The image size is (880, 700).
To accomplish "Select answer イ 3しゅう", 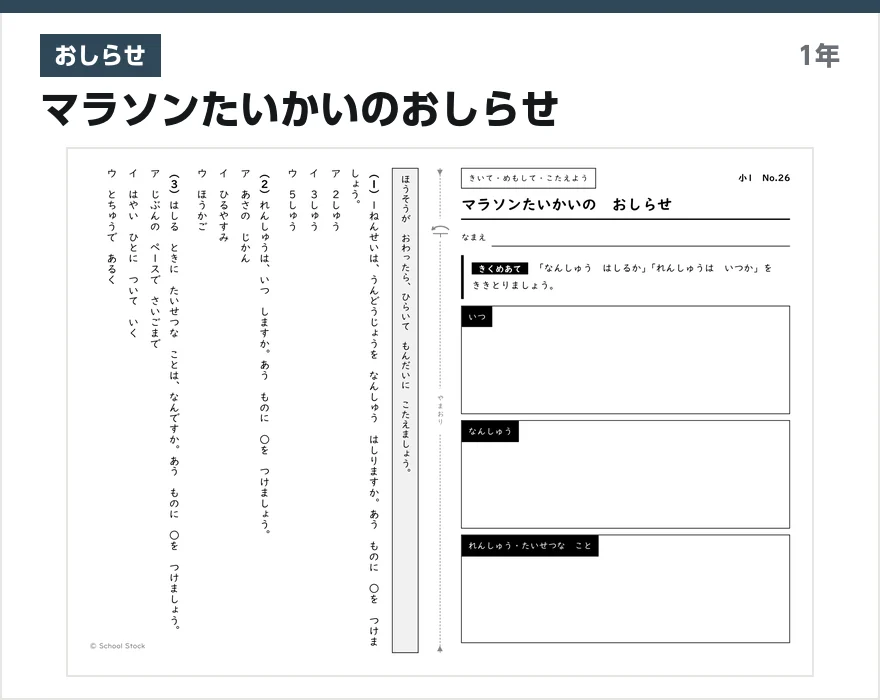I will pyautogui.click(x=314, y=200).
